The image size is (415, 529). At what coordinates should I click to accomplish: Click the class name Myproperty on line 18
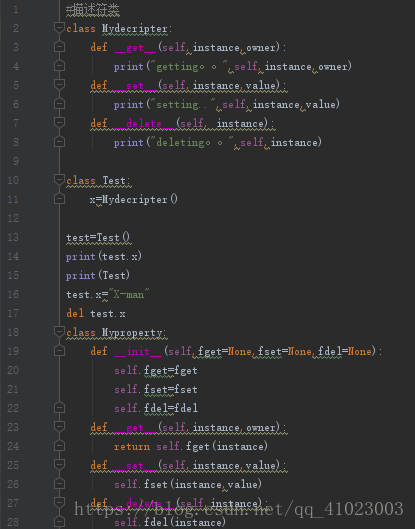point(132,333)
